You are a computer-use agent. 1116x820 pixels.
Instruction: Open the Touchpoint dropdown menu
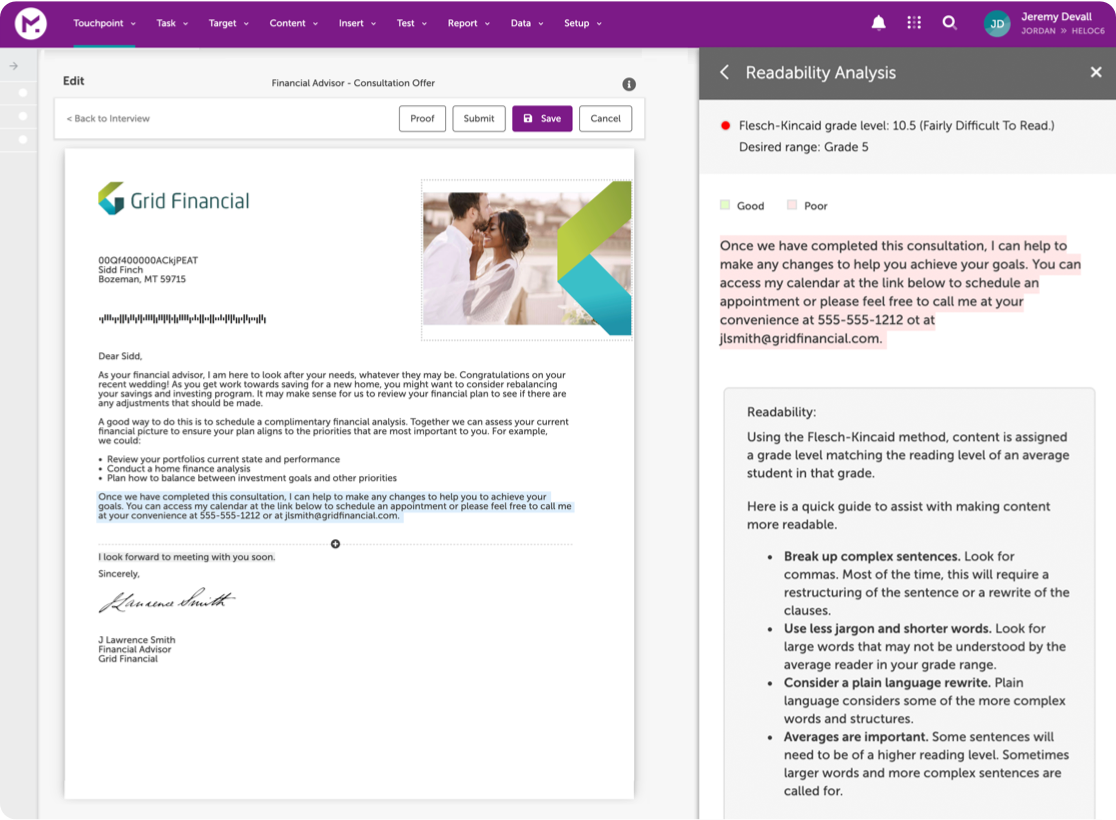[x=104, y=23]
